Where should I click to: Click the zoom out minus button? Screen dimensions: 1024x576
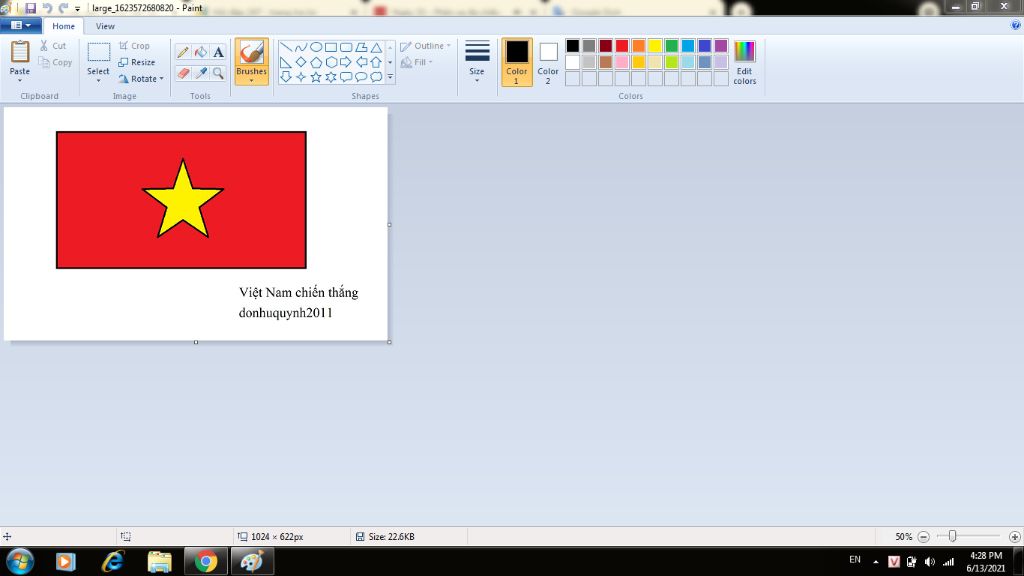(923, 537)
